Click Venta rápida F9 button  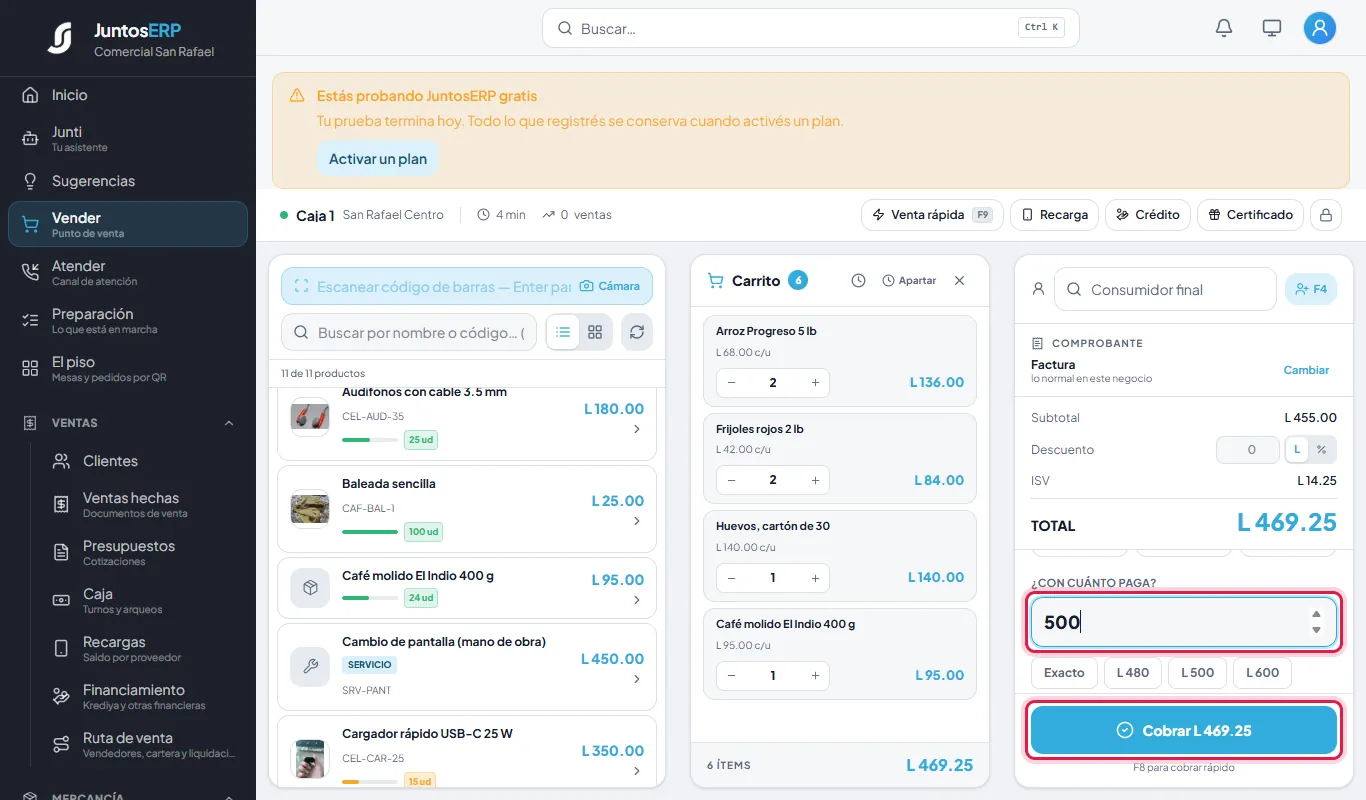coord(931,215)
